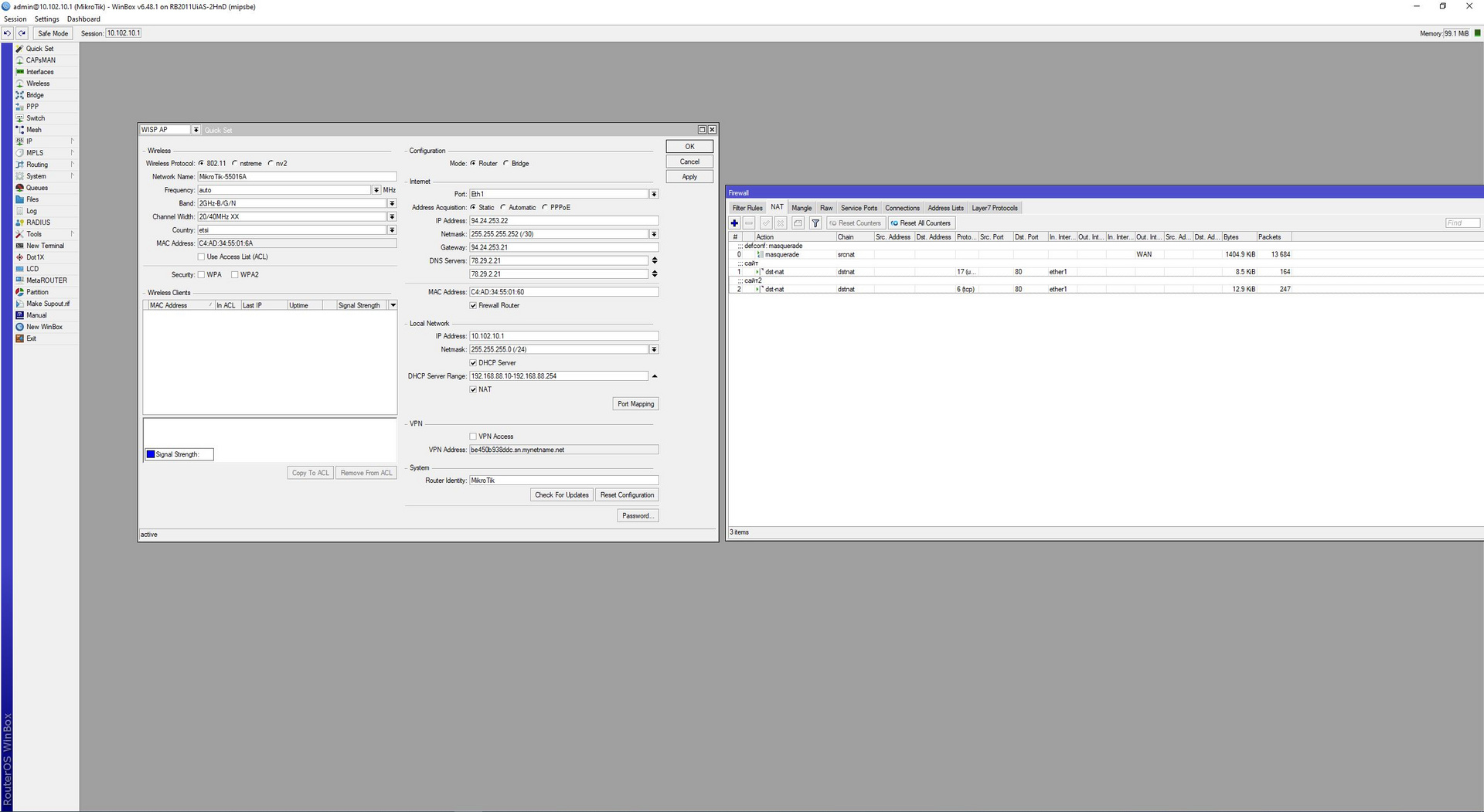
Task: Click the comment icon in Firewall toolbar
Action: [798, 223]
